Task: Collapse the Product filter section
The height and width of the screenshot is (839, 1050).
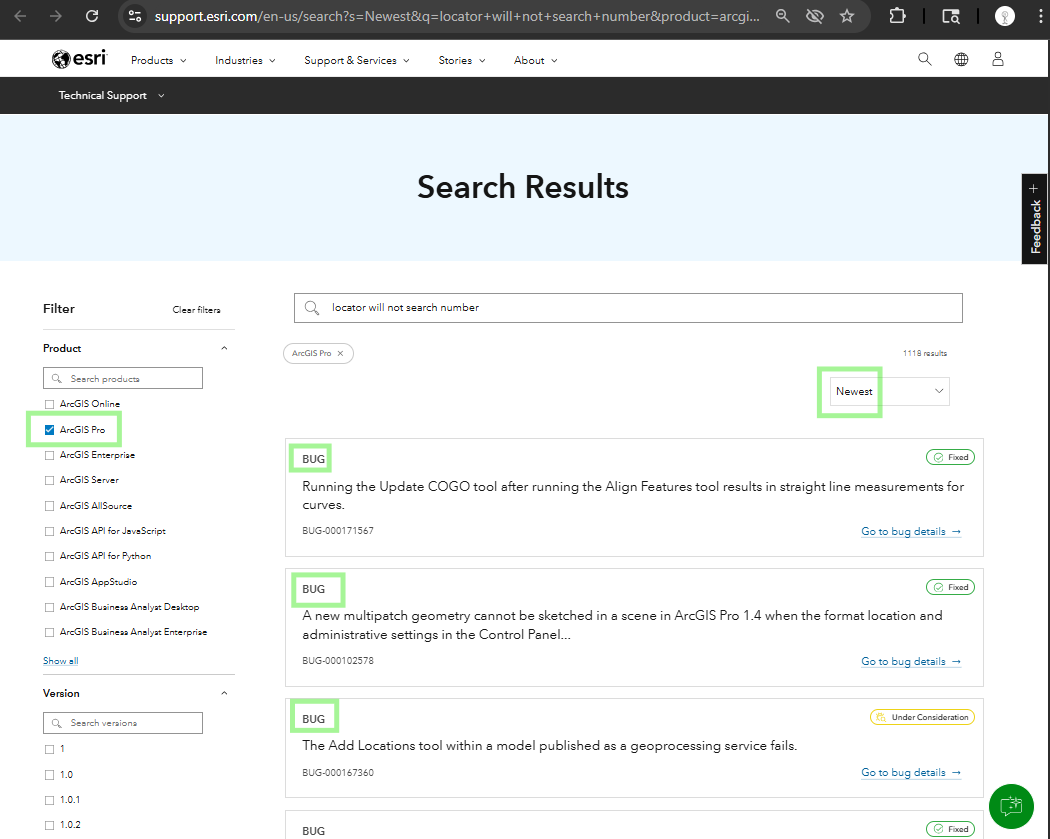Action: click(x=224, y=349)
